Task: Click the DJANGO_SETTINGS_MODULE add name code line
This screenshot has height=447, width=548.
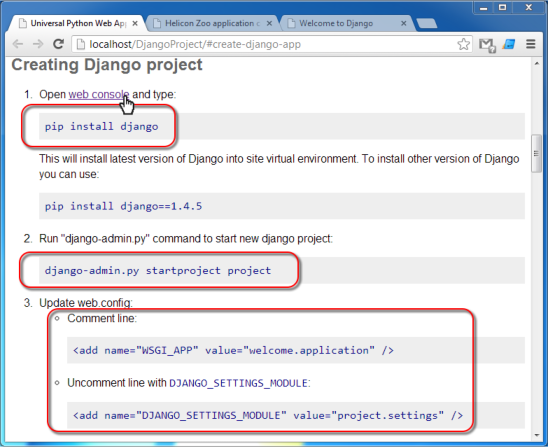Action: pyautogui.click(x=268, y=415)
